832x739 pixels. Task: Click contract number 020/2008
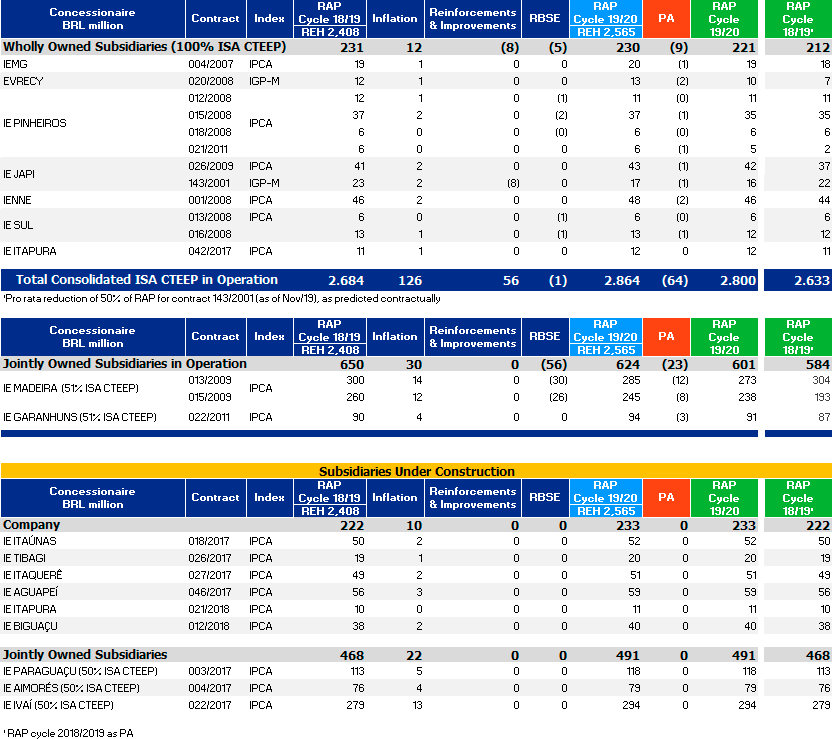211,81
